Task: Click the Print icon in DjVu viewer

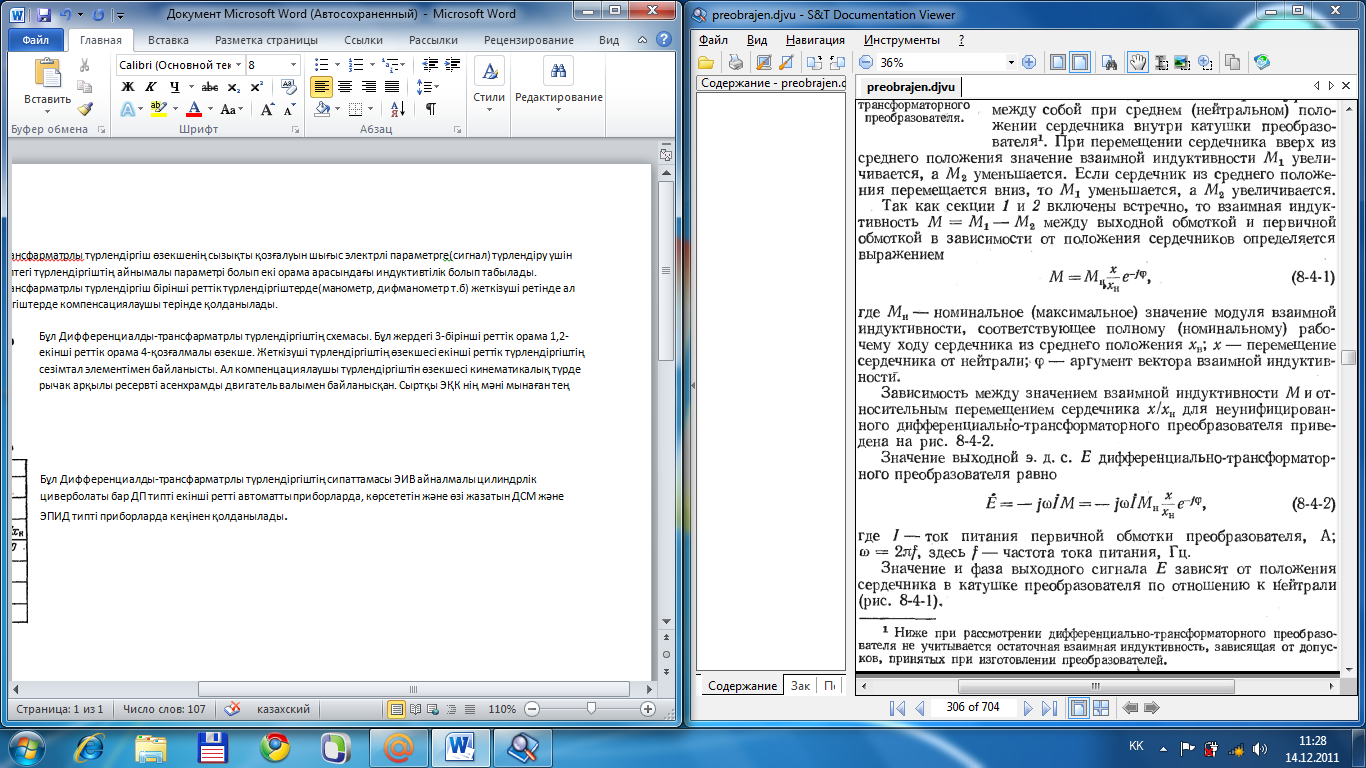Action: click(735, 62)
